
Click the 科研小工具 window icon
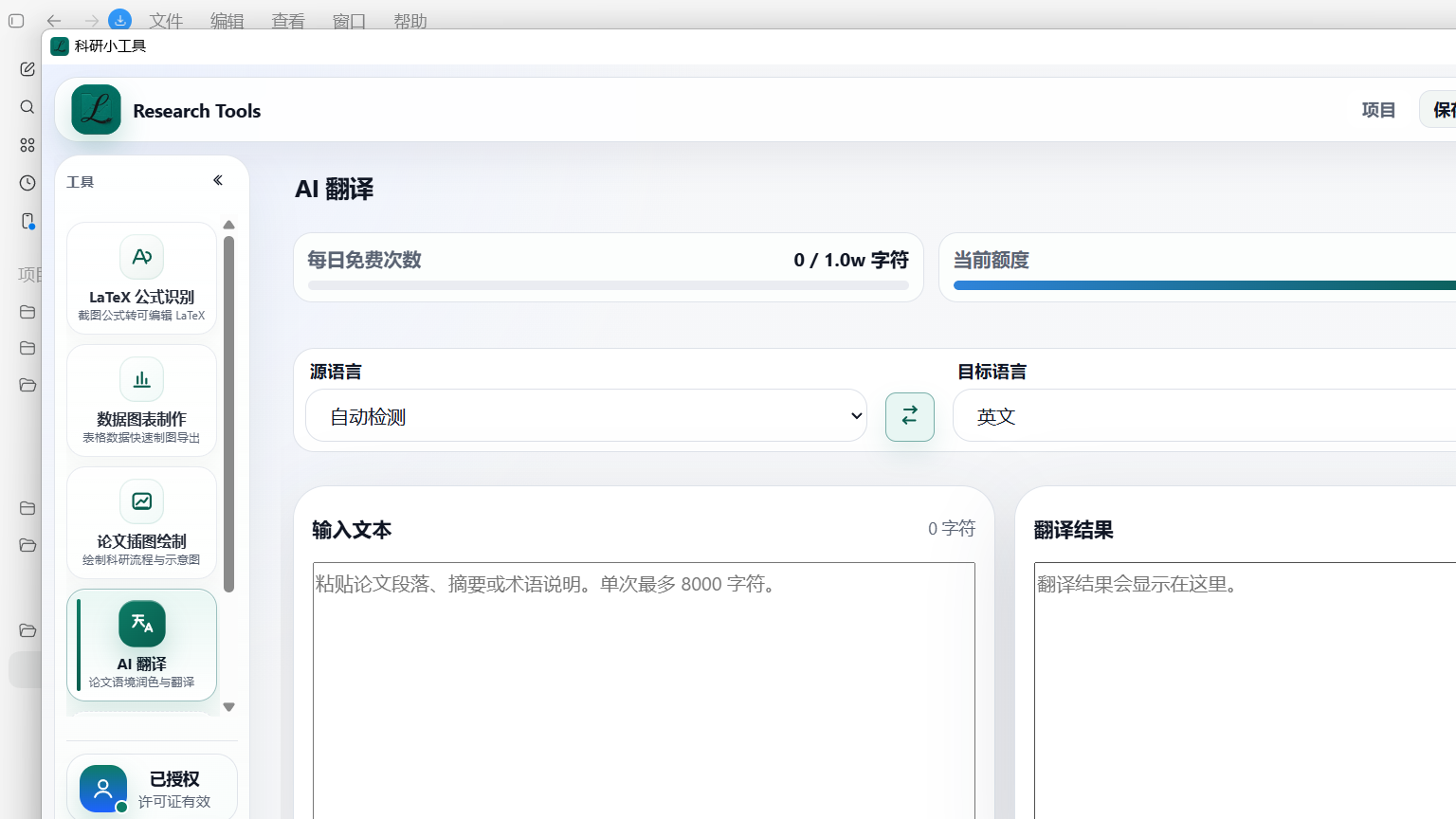pyautogui.click(x=60, y=46)
